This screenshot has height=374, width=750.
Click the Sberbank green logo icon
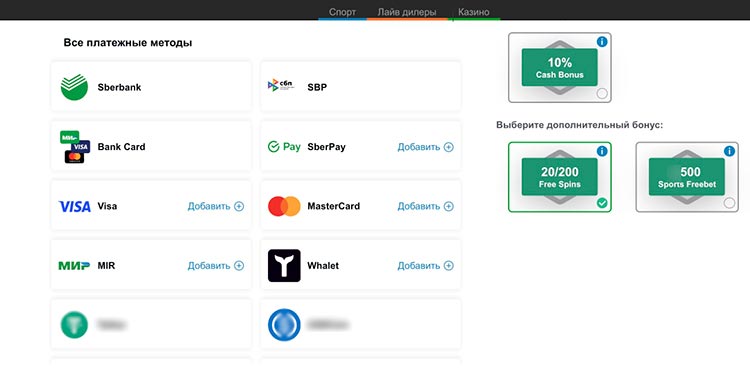tap(74, 87)
